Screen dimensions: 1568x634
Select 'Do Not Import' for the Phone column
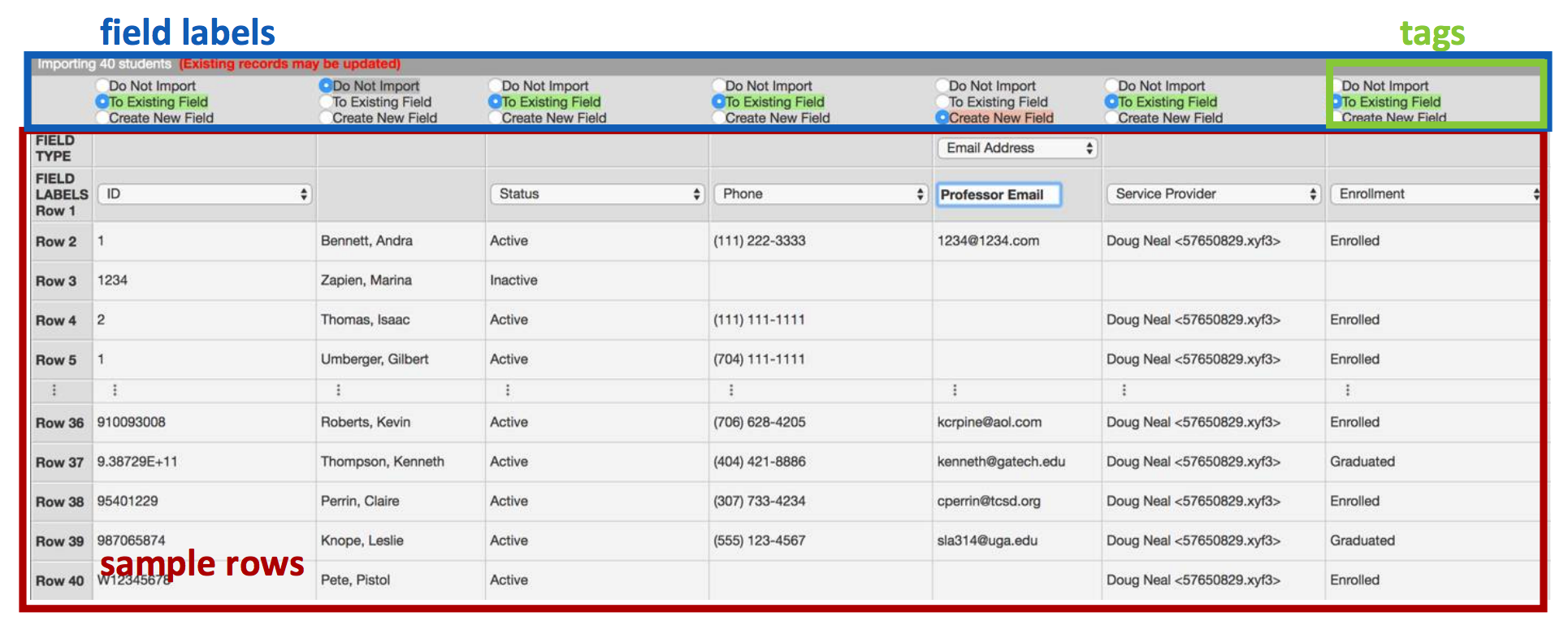(718, 85)
